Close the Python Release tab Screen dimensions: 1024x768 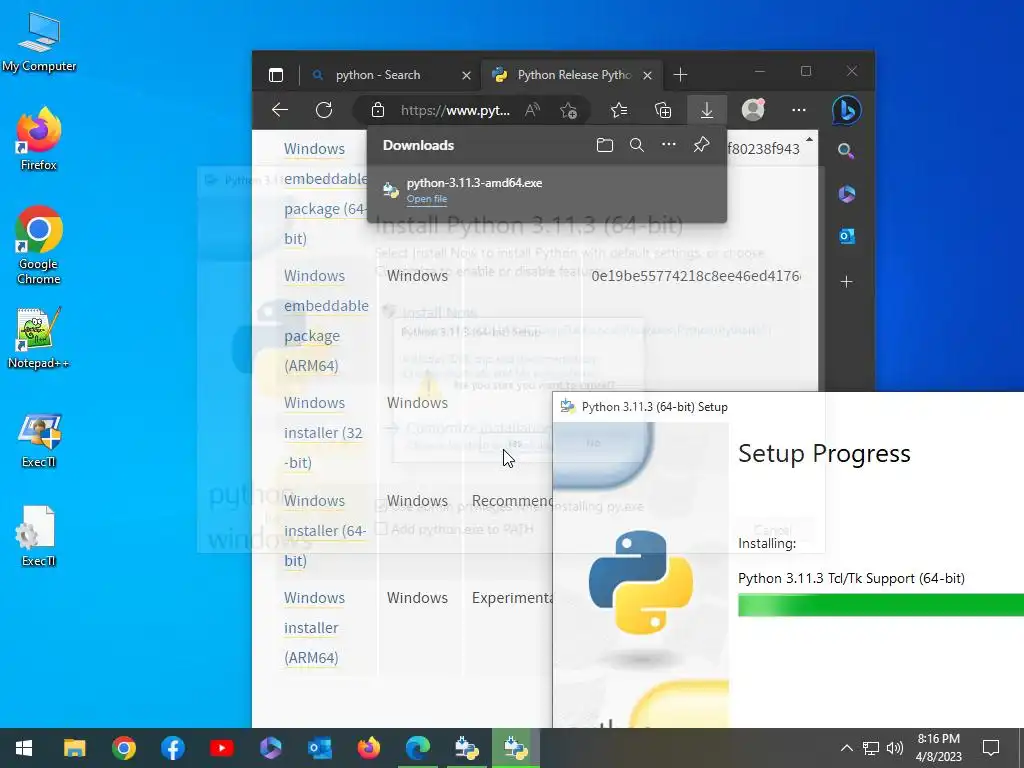click(647, 76)
